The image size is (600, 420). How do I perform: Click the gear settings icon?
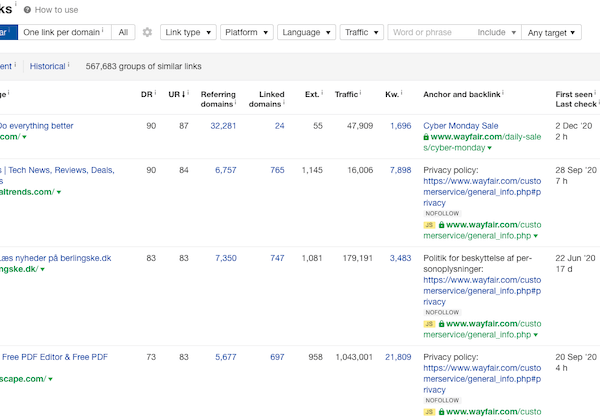[148, 32]
